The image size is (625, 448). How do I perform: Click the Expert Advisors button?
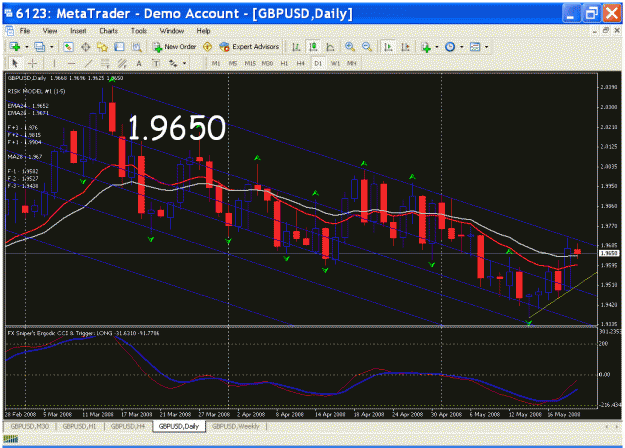coord(250,47)
